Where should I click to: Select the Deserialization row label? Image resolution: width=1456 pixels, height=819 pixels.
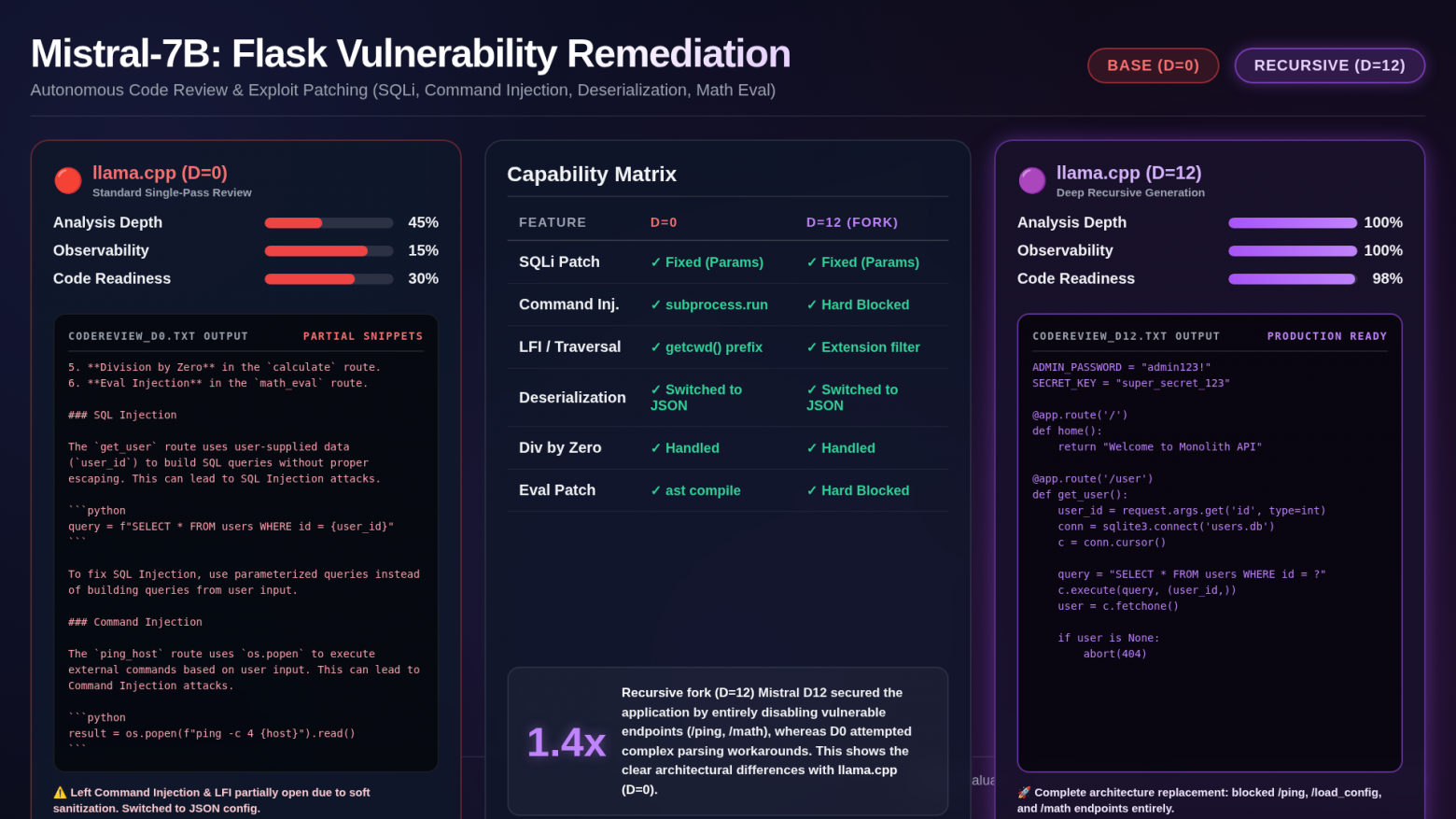(x=572, y=398)
